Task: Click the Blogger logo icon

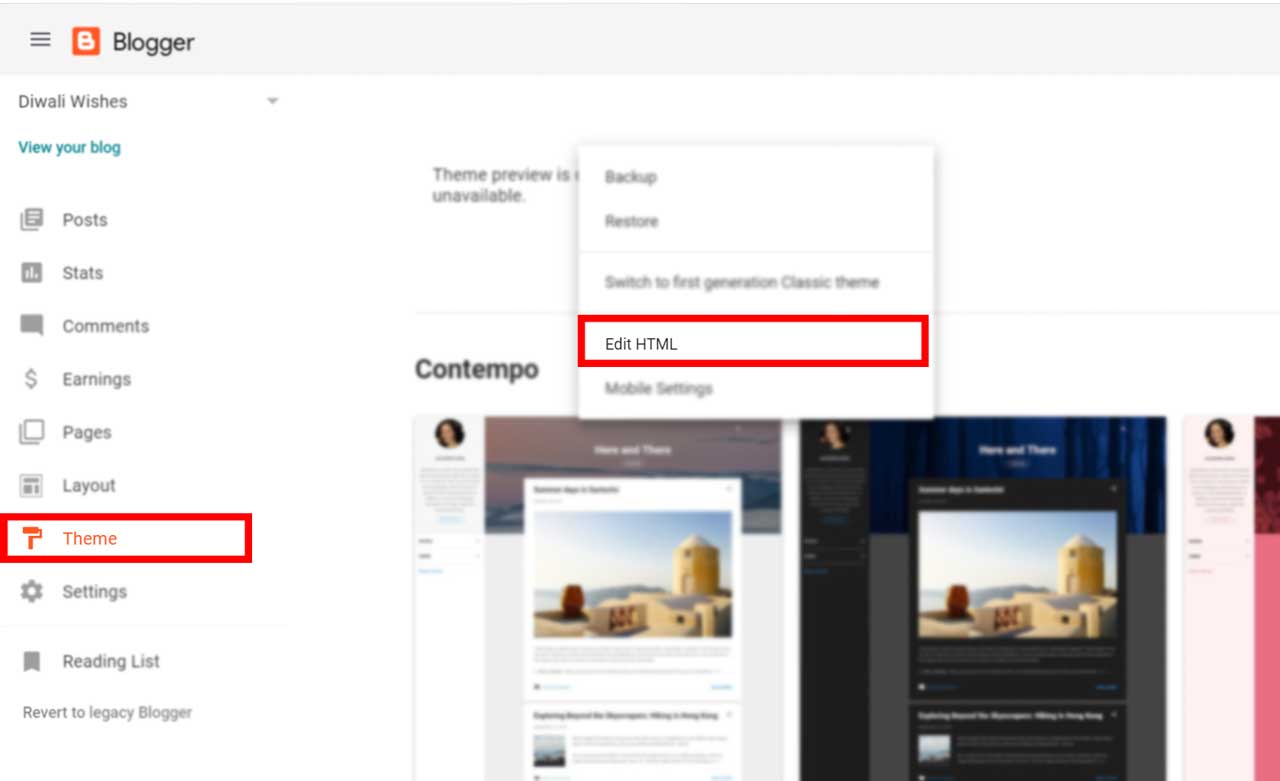Action: (86, 41)
